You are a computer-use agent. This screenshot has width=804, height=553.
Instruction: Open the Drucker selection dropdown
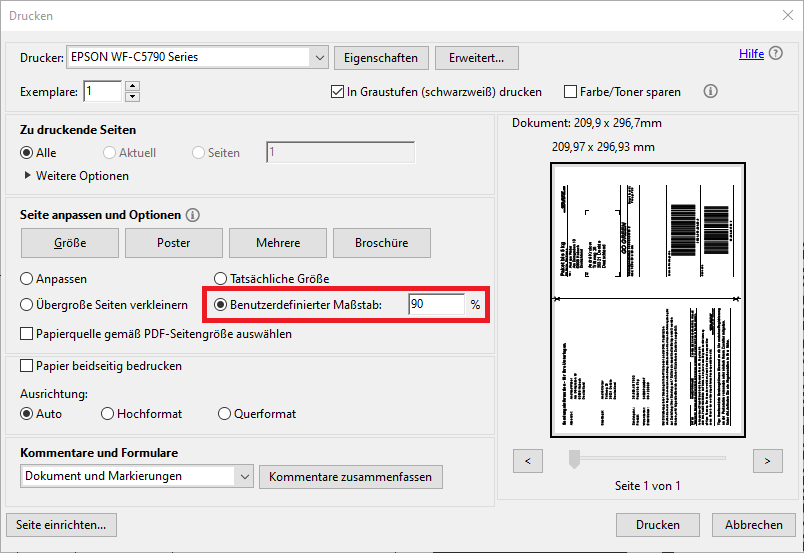[x=319, y=58]
